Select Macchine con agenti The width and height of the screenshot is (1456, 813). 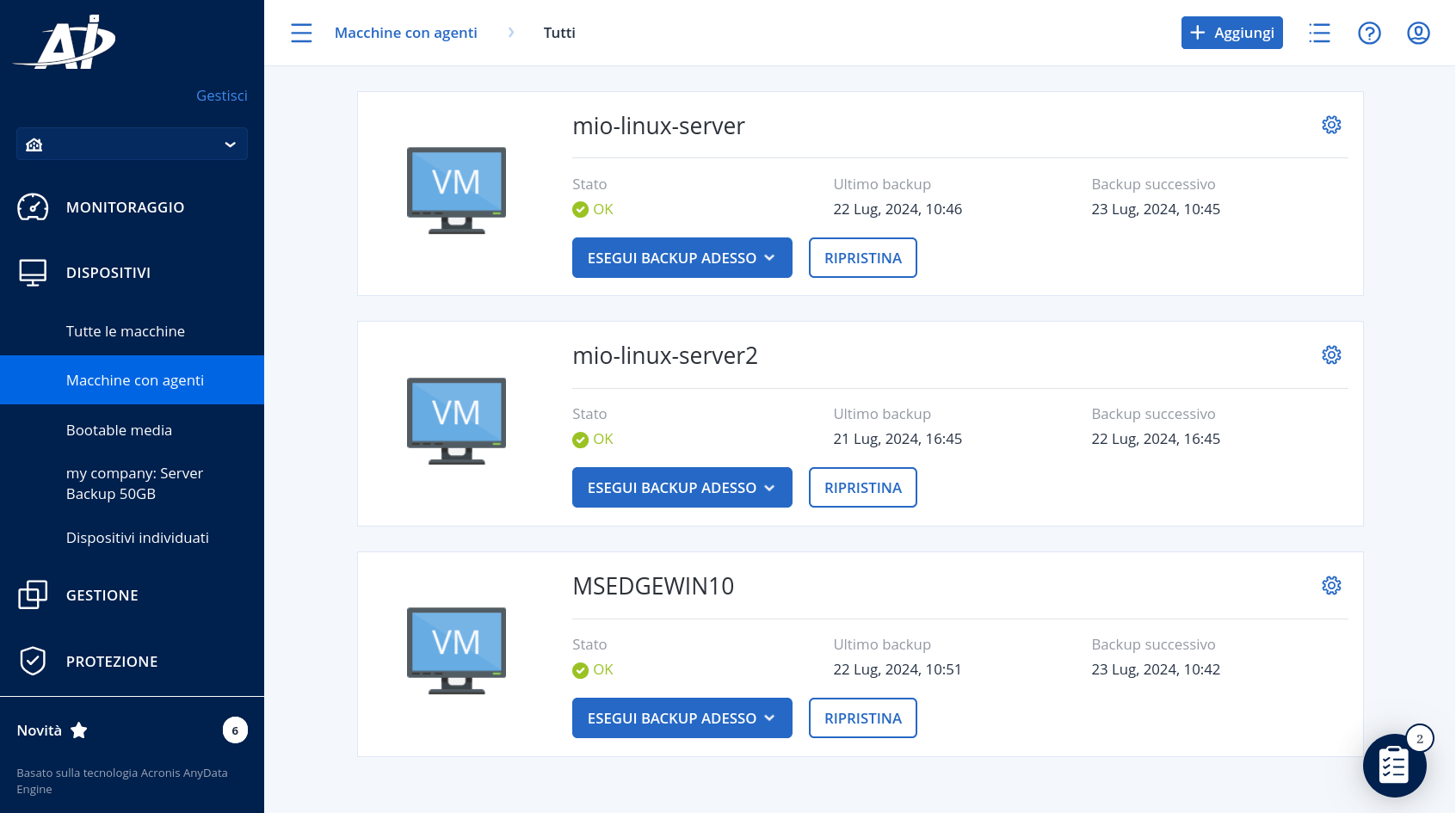(132, 380)
